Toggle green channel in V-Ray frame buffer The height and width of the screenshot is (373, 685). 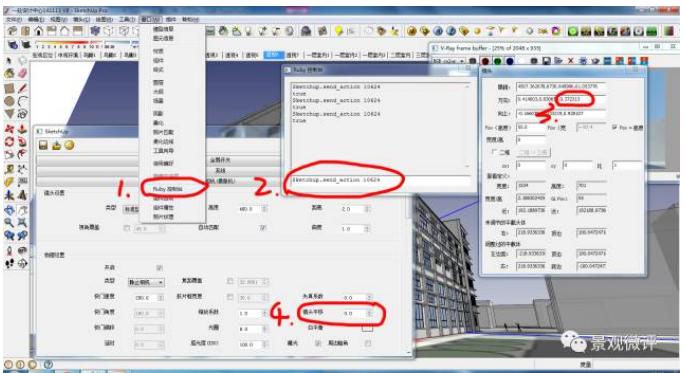click(497, 61)
